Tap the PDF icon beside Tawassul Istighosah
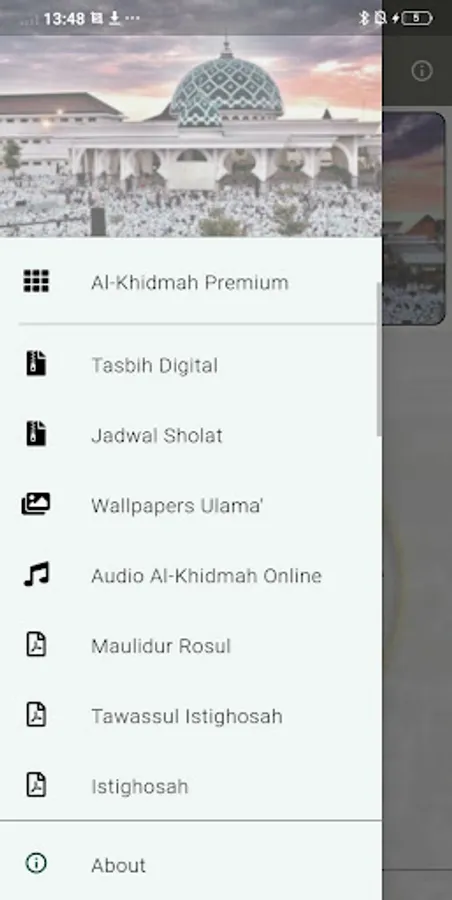The image size is (452, 900). click(36, 715)
